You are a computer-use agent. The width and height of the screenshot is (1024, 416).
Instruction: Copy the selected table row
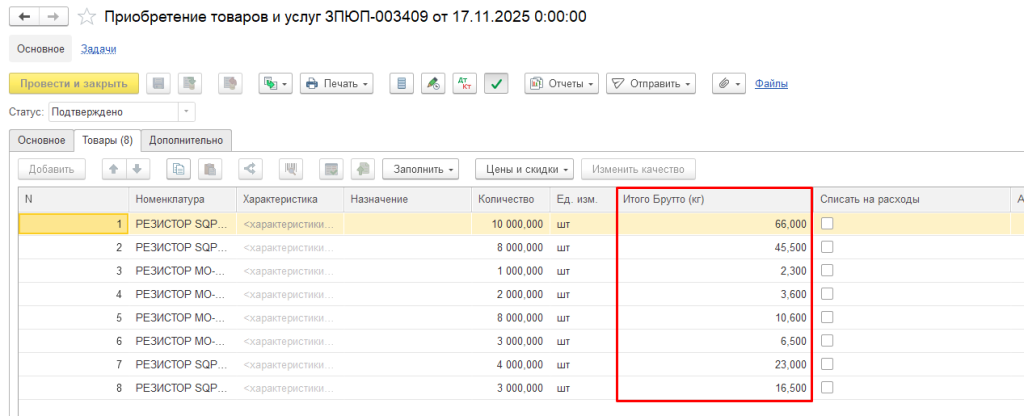178,169
